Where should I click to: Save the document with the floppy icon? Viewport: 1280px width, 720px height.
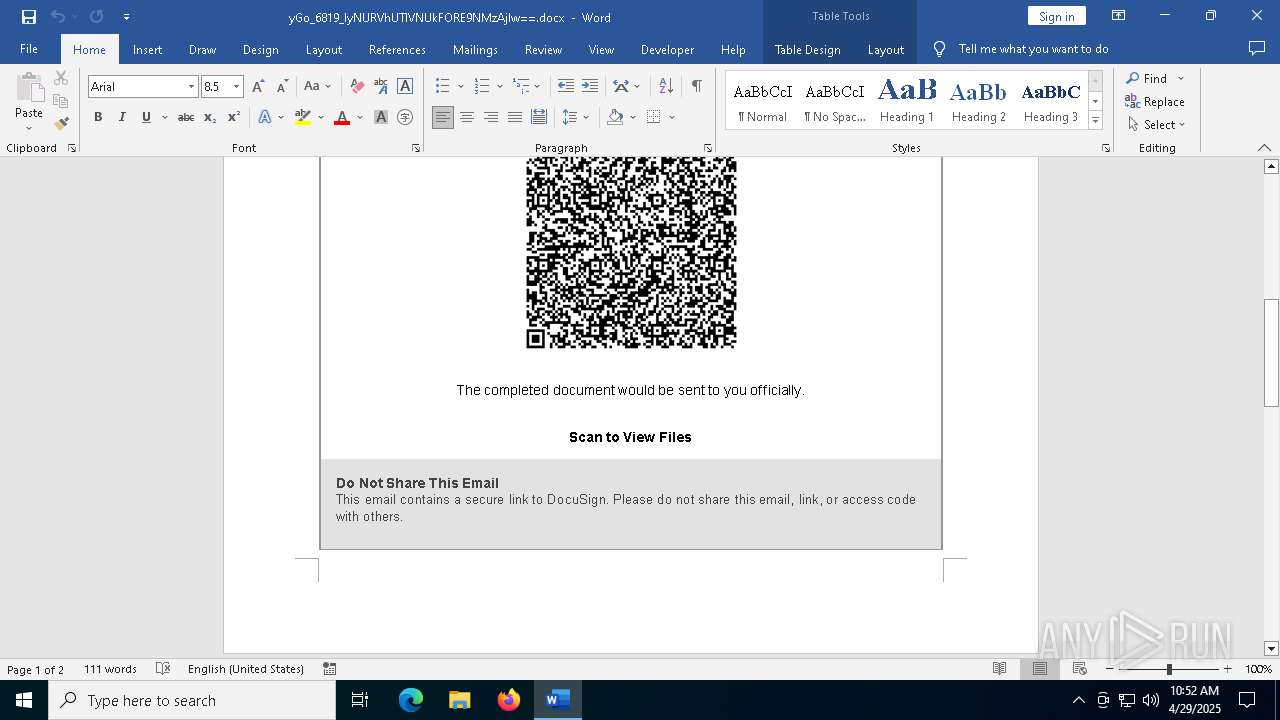29,17
